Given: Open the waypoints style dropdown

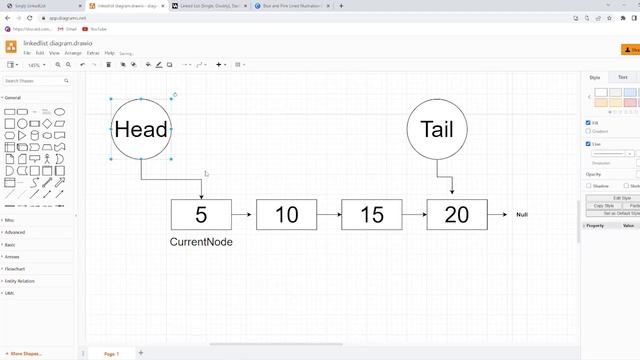Looking at the screenshot, I should (x=201, y=64).
